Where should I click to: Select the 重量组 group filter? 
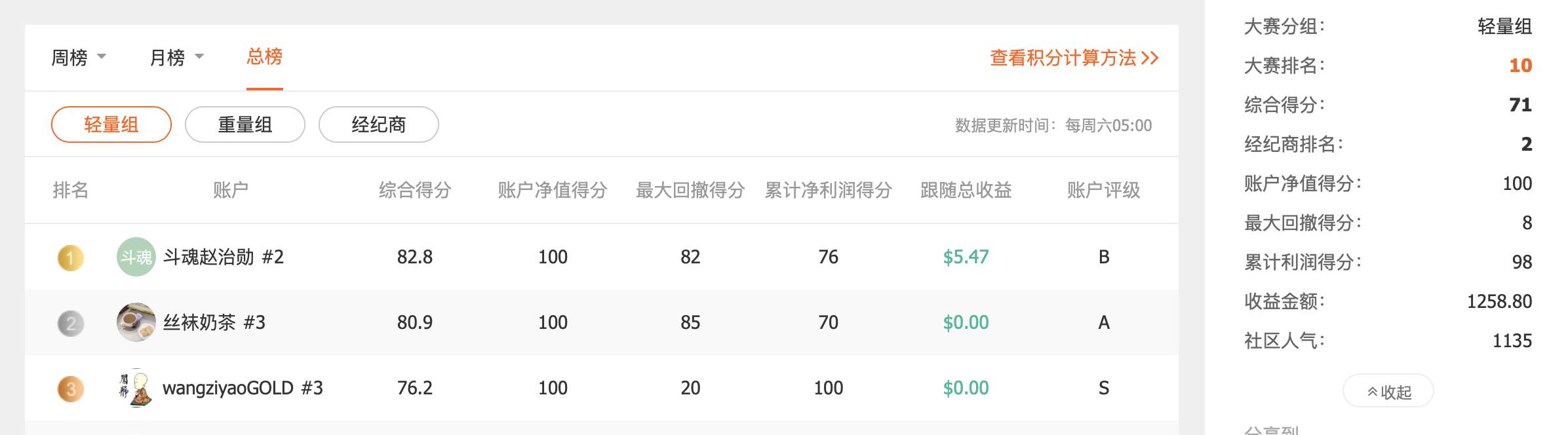point(245,124)
